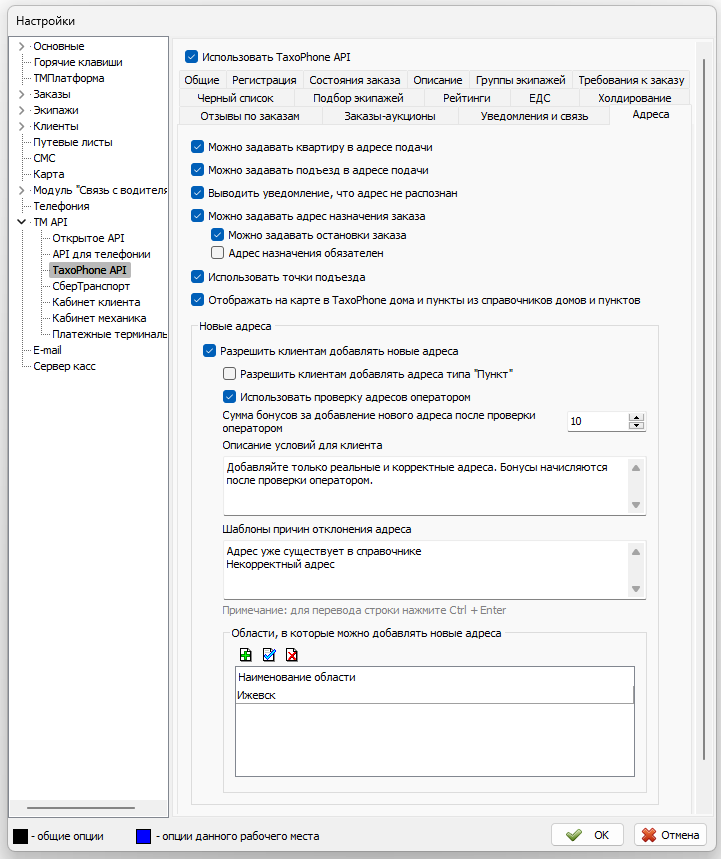The width and height of the screenshot is (721, 859).
Task: Select Горячие клавиши in the tree
Action: coord(78,62)
